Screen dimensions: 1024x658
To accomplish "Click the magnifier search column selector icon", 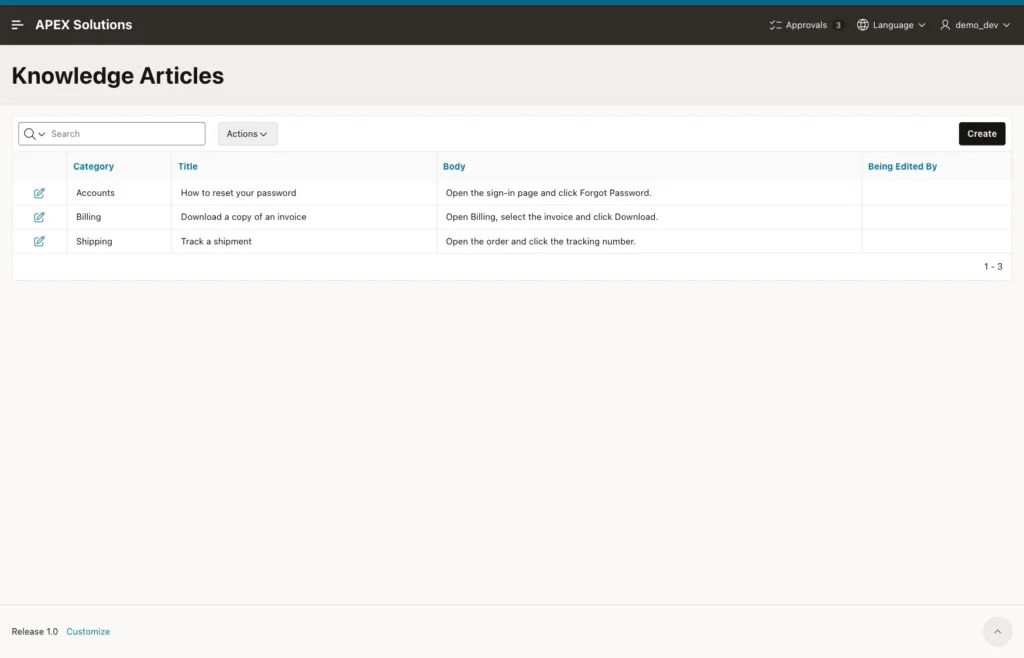I will coord(34,134).
